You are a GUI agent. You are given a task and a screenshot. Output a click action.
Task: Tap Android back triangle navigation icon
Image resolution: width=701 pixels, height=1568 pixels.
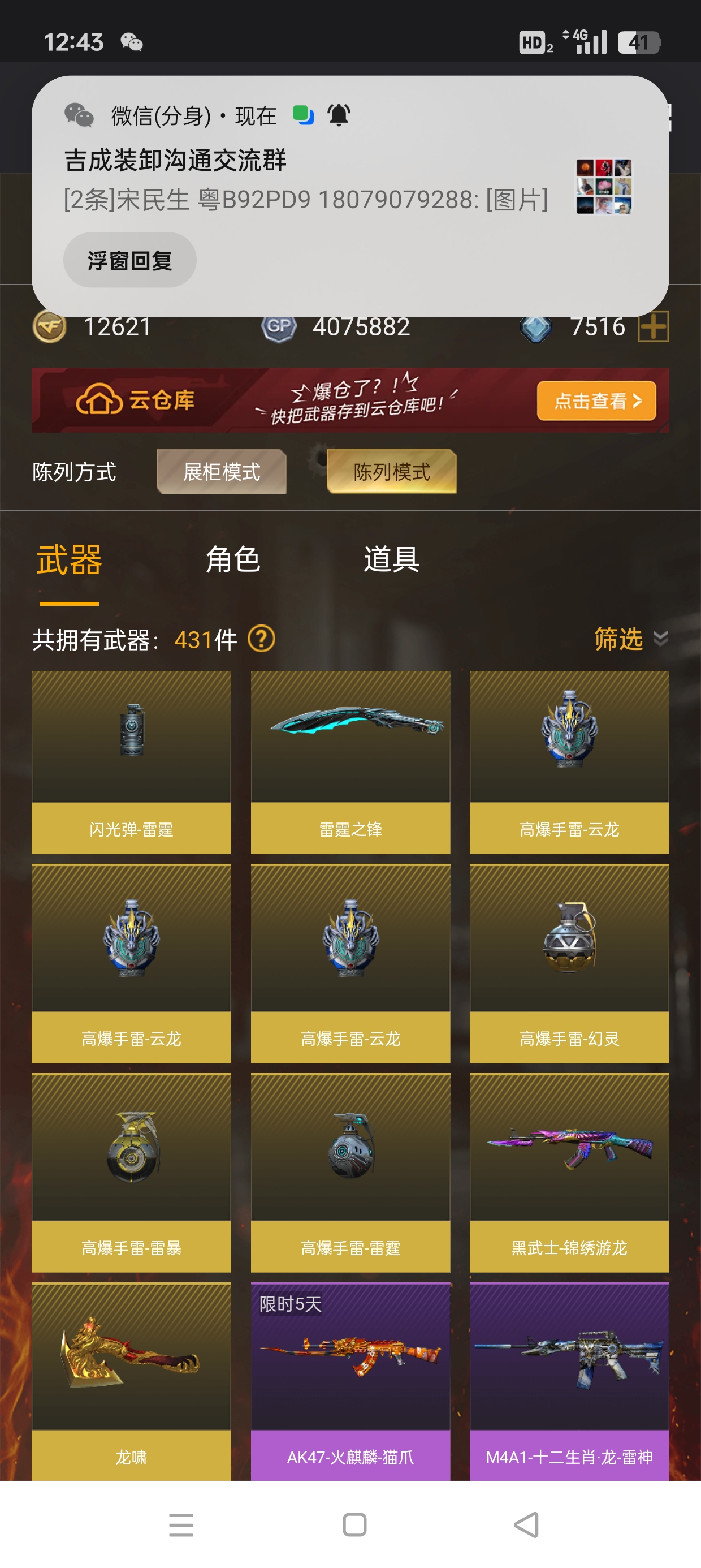[527, 1525]
